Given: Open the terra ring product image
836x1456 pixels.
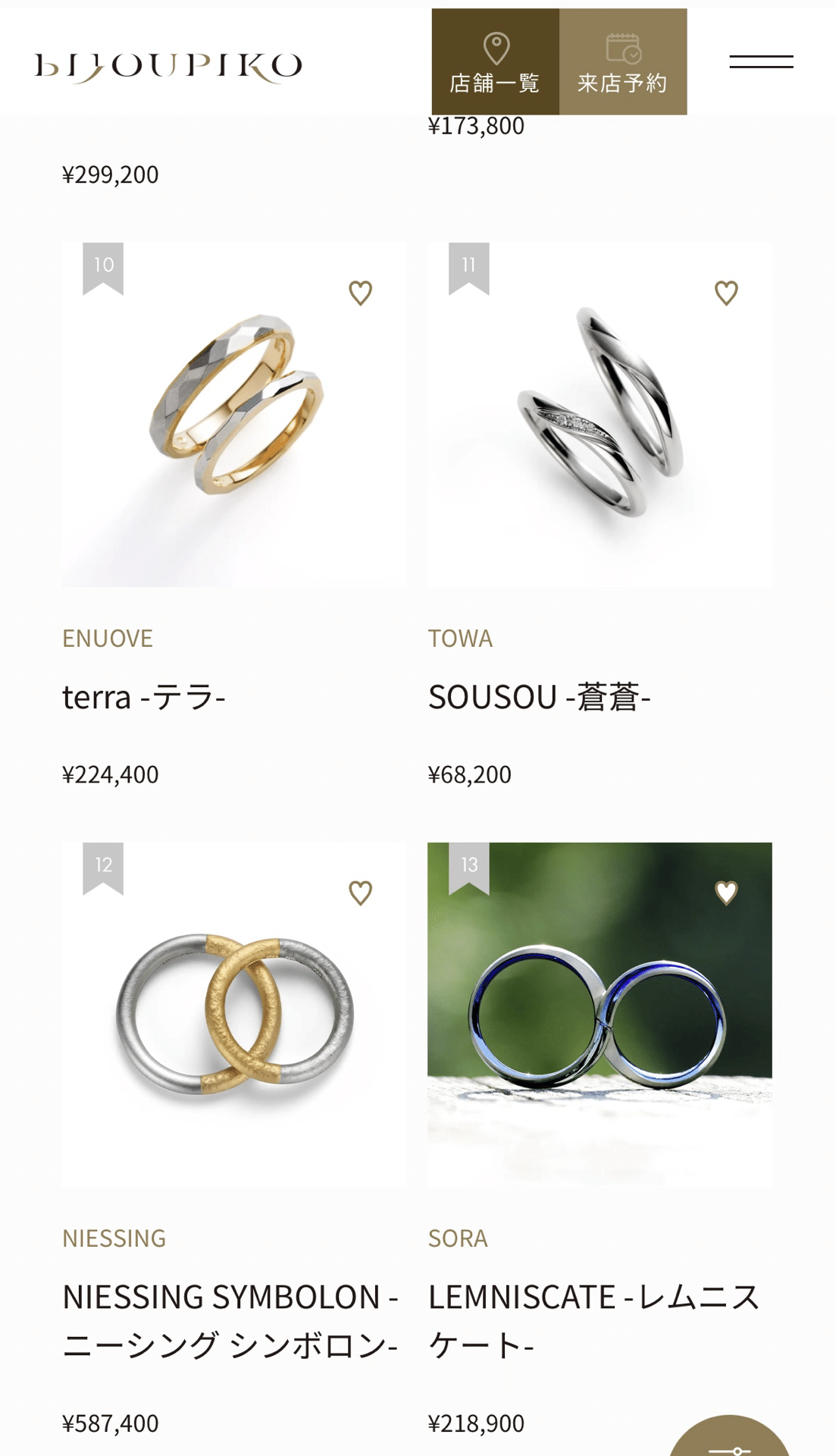Looking at the screenshot, I should point(234,415).
